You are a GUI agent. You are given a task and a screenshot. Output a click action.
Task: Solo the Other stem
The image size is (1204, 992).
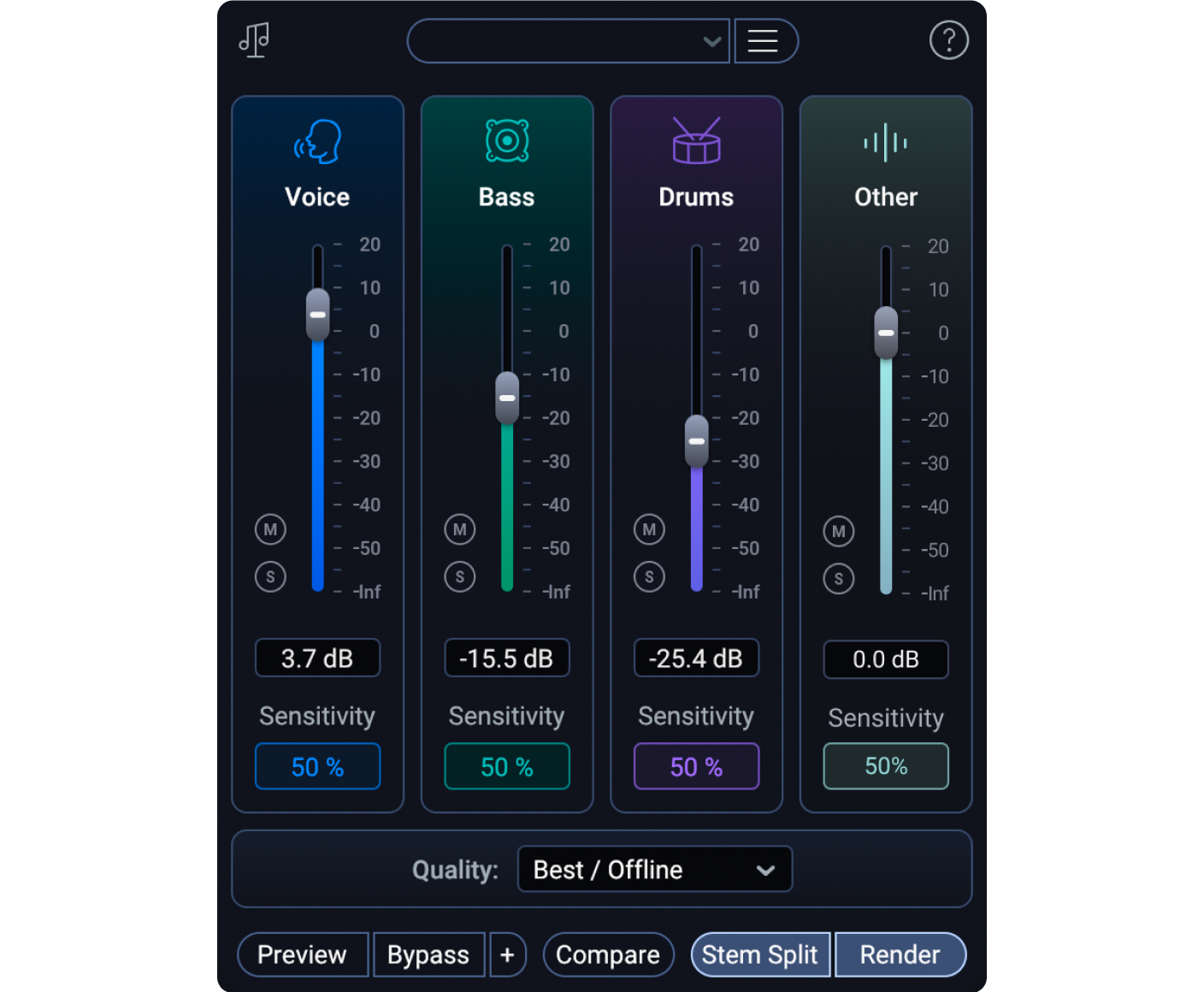pyautogui.click(x=839, y=579)
